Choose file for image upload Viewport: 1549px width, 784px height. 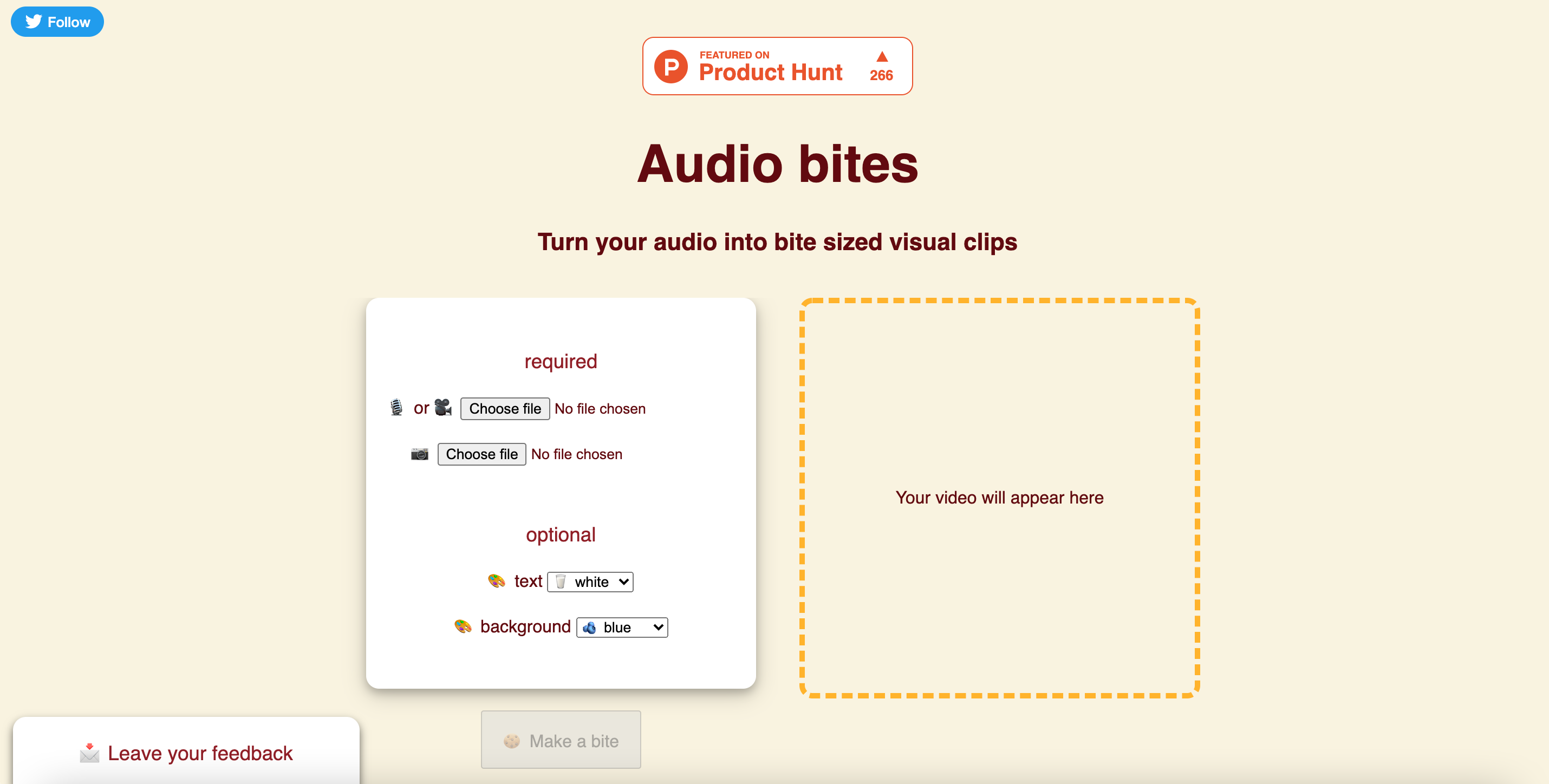click(x=481, y=454)
